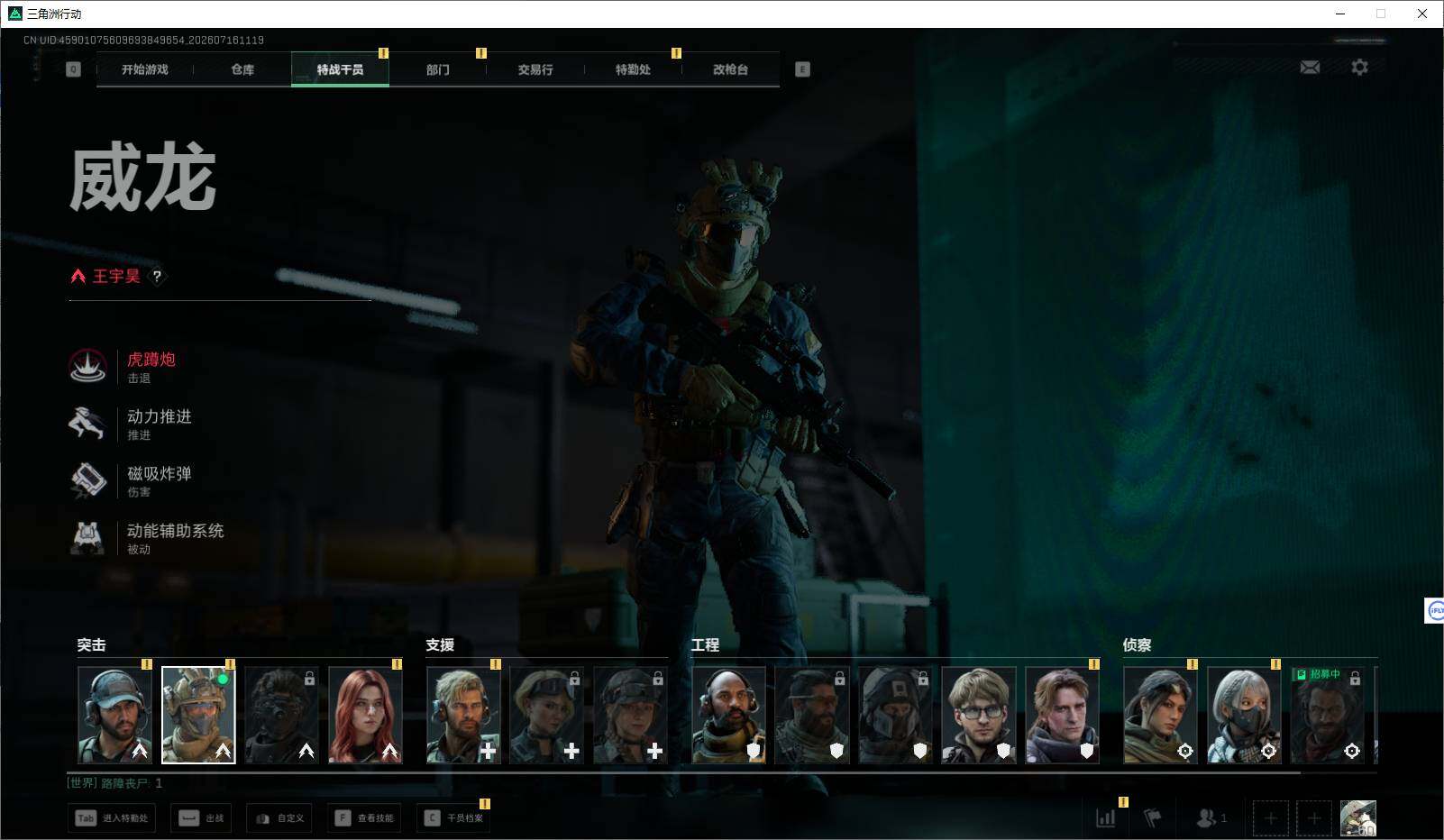Click the operator list horizontal scrollbar
1444x840 pixels.
pyautogui.click(x=684, y=772)
